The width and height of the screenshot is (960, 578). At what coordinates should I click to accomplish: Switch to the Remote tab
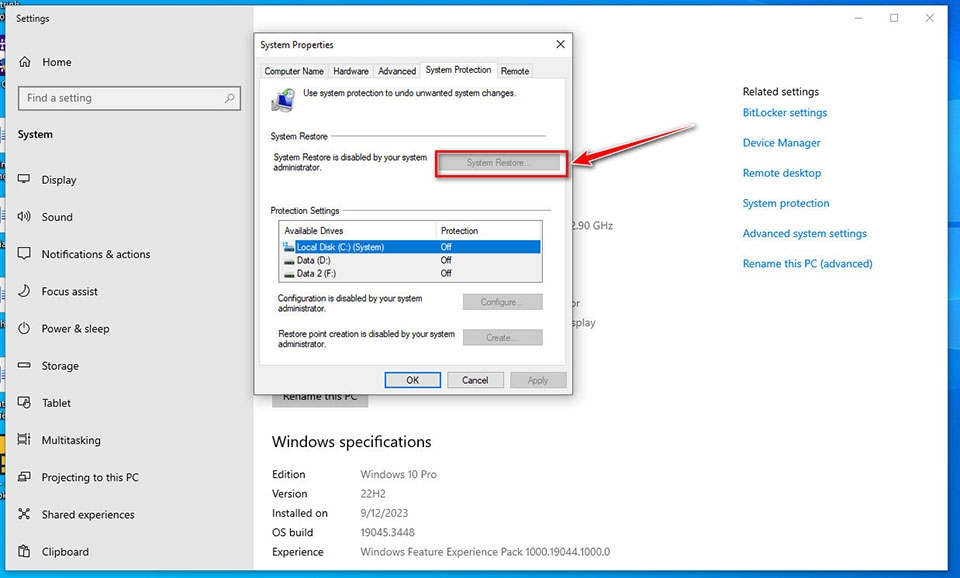515,71
